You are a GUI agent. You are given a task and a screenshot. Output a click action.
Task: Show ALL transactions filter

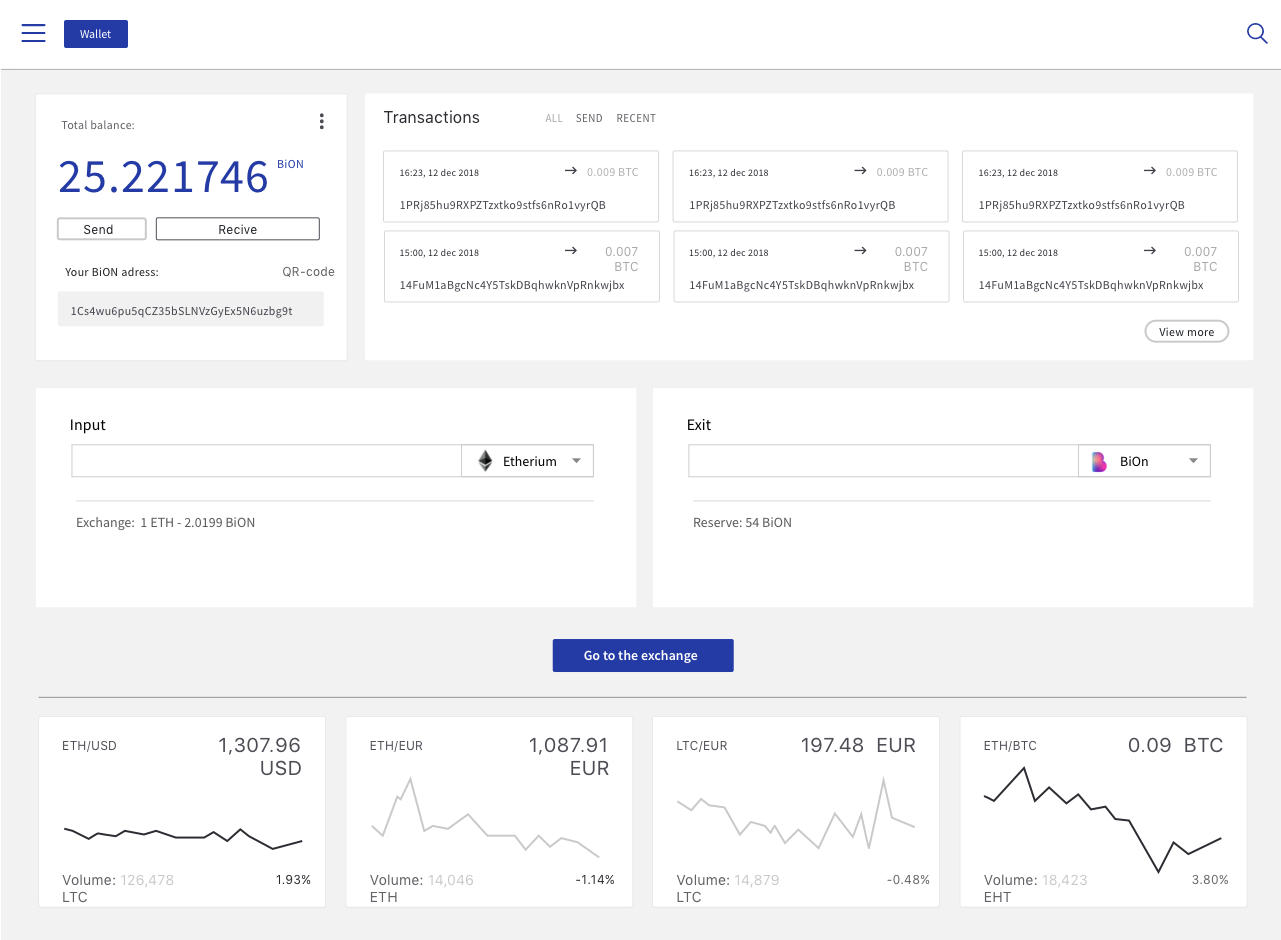click(x=554, y=119)
